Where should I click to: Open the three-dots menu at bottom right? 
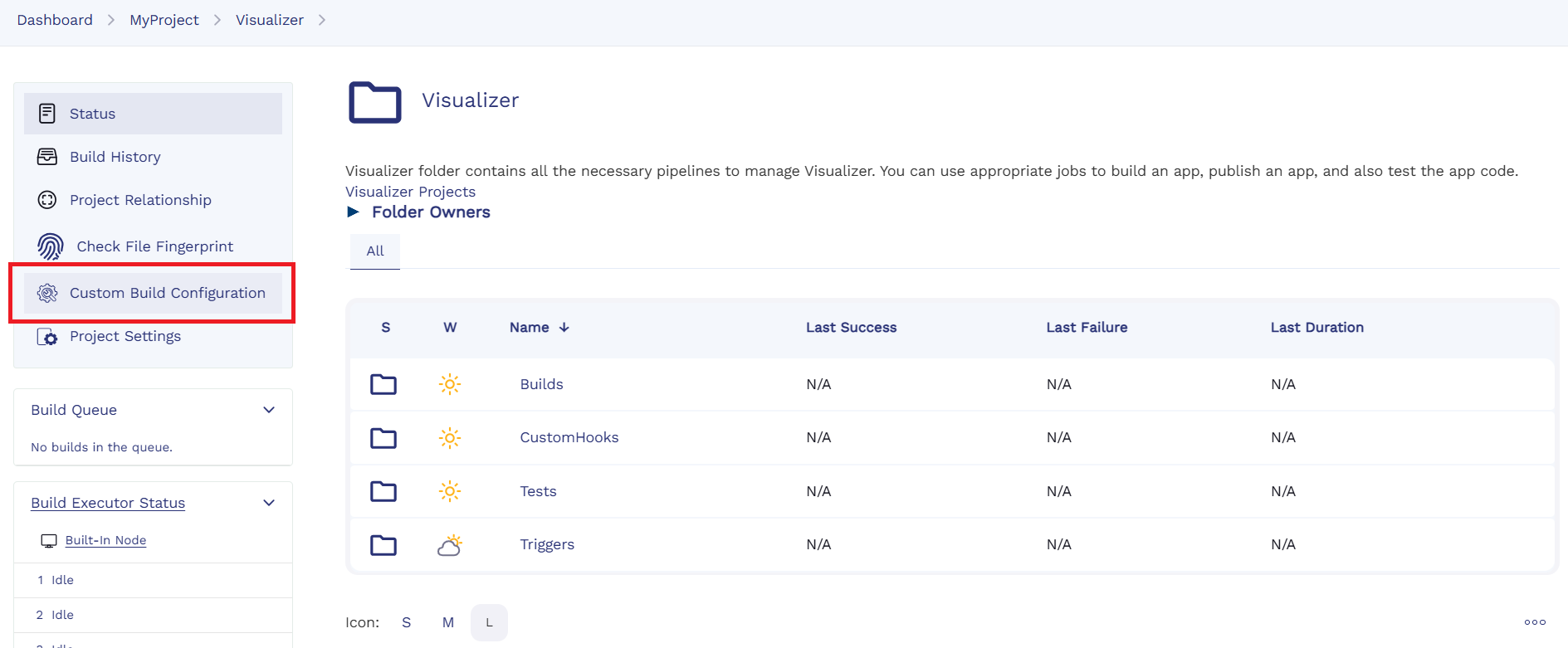[1535, 622]
